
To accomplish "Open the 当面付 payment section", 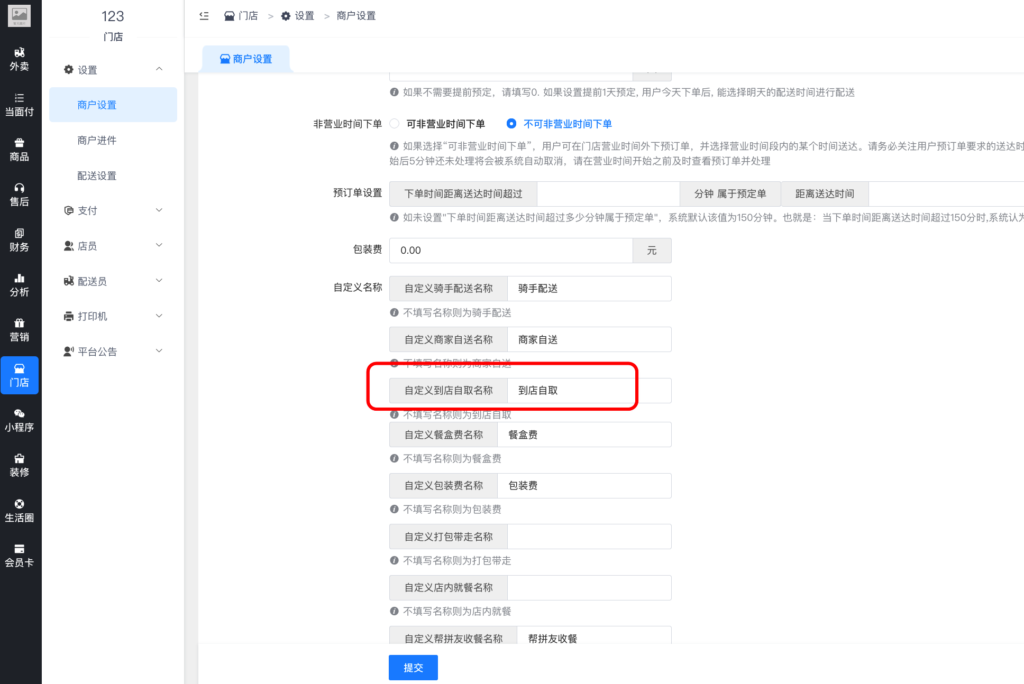I will 20,105.
